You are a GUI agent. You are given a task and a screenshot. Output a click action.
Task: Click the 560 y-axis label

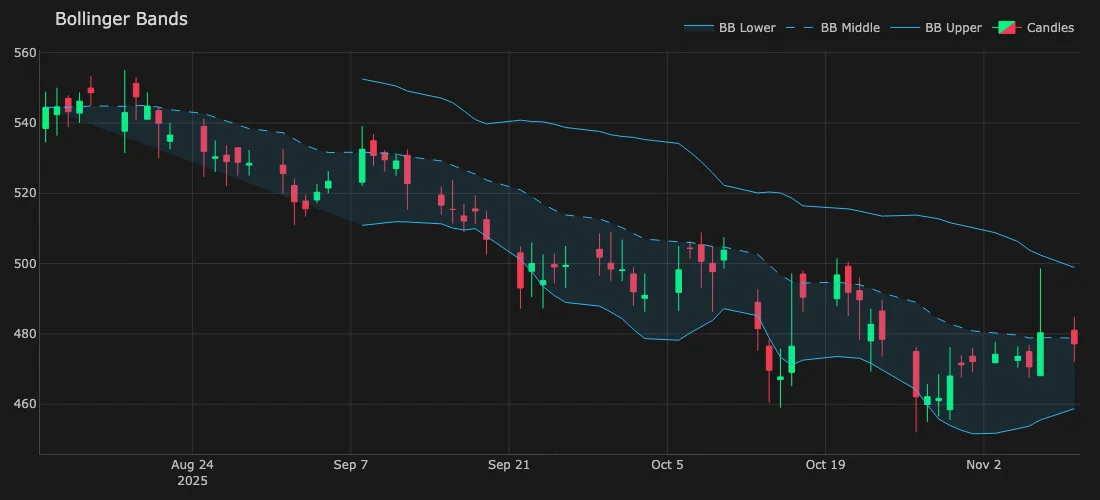pyautogui.click(x=25, y=53)
